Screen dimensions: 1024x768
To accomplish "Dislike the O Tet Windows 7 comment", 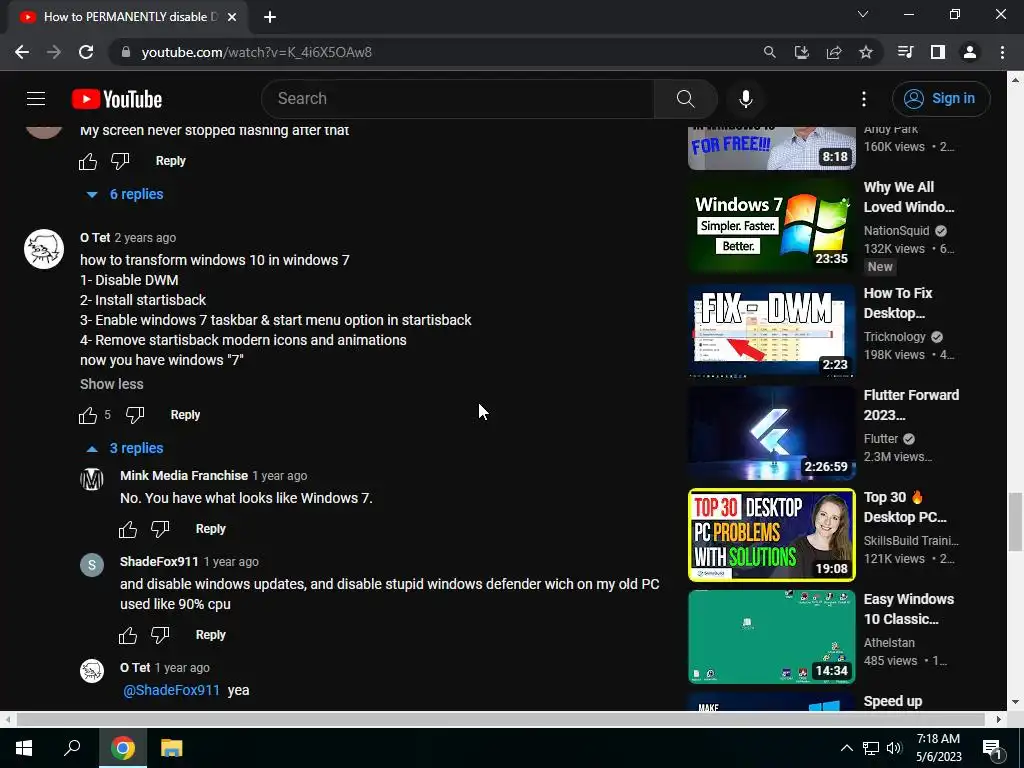I will click(135, 415).
